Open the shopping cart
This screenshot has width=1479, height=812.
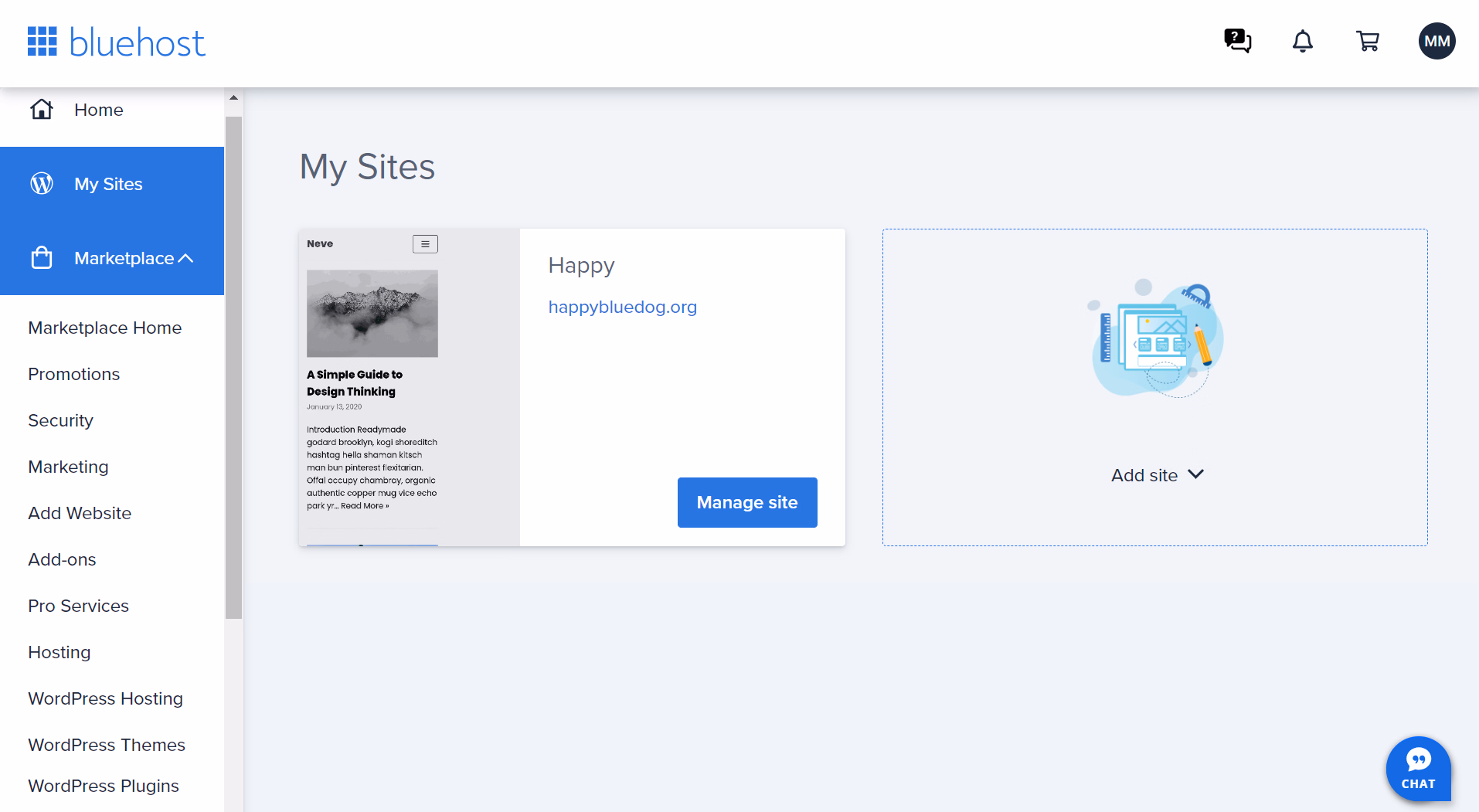point(1368,42)
